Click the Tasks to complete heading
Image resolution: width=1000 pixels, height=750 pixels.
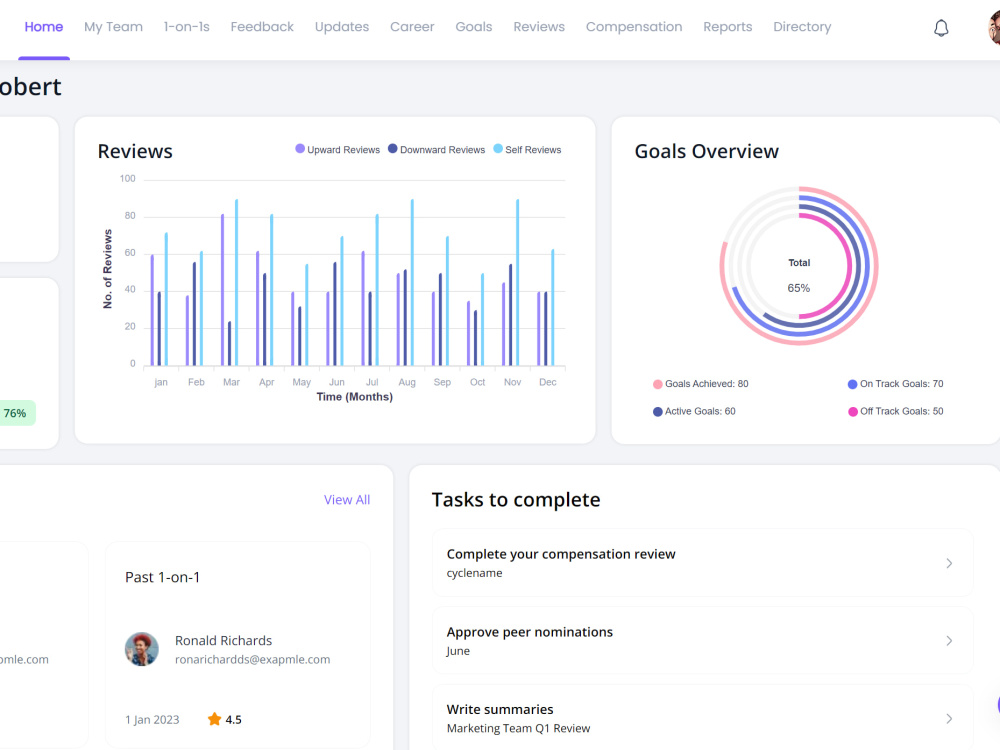click(x=516, y=499)
